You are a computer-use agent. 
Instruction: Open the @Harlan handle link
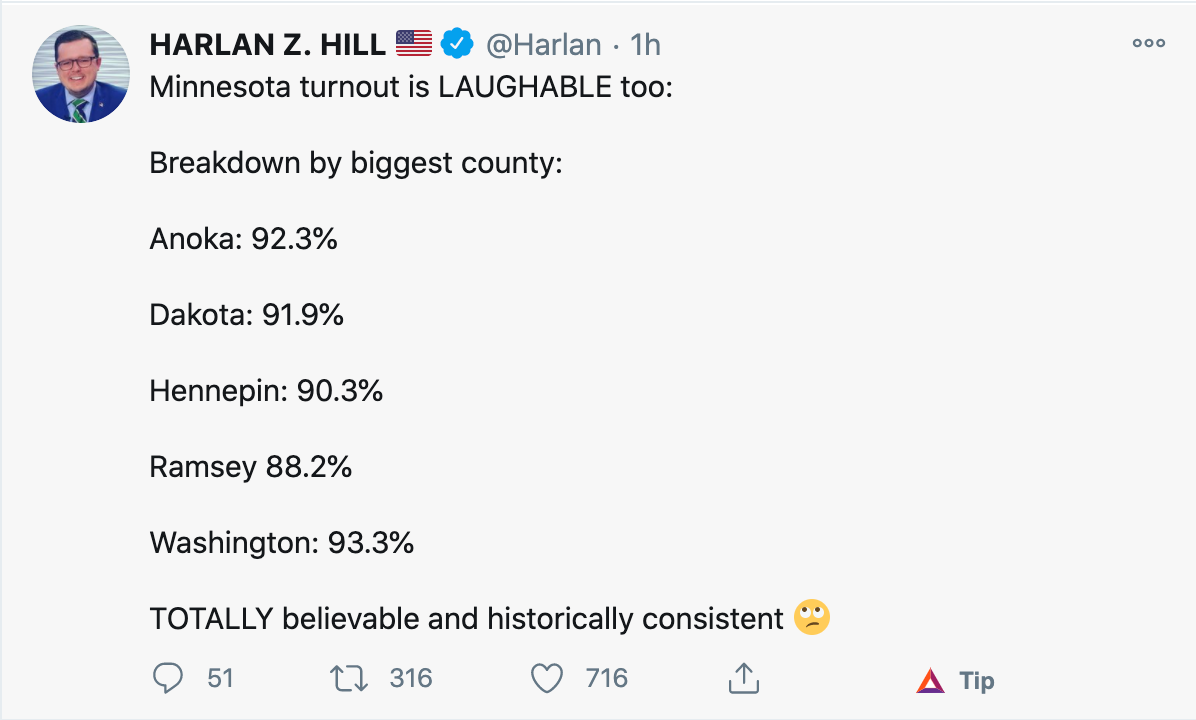coord(543,45)
